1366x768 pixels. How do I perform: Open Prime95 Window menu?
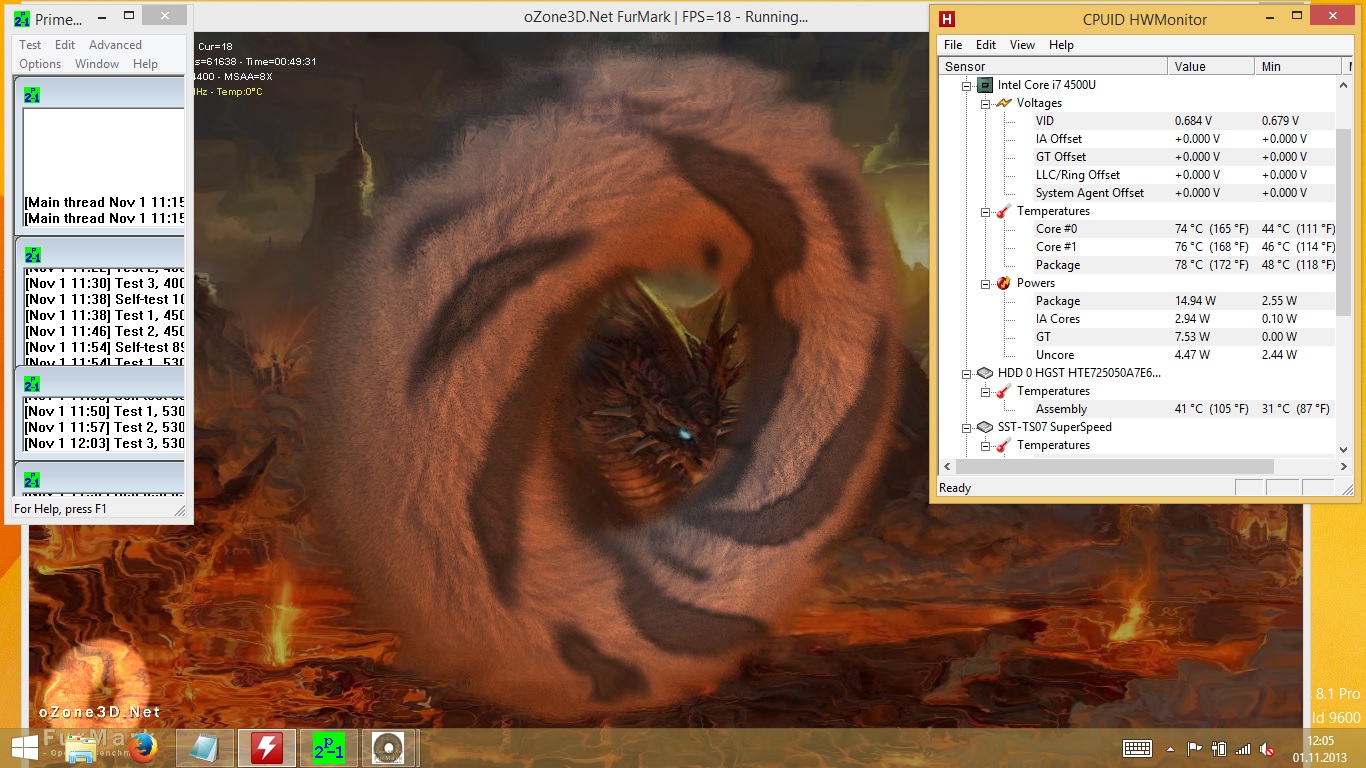tap(97, 64)
